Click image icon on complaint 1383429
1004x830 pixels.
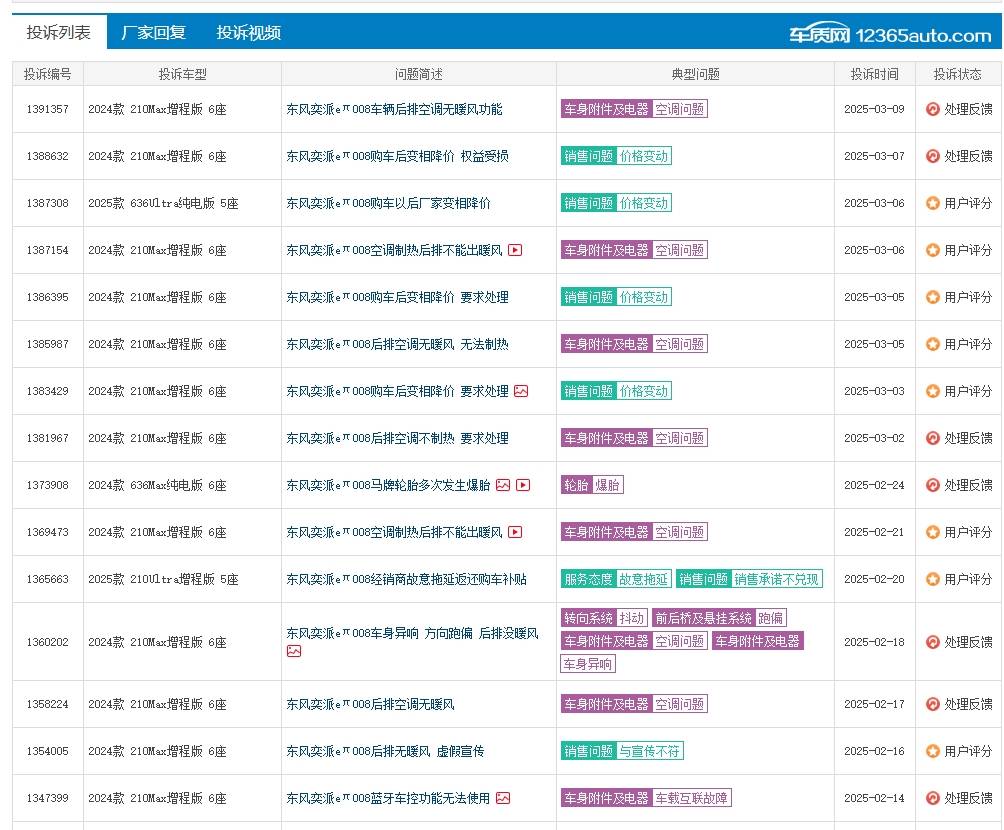pyautogui.click(x=521, y=391)
